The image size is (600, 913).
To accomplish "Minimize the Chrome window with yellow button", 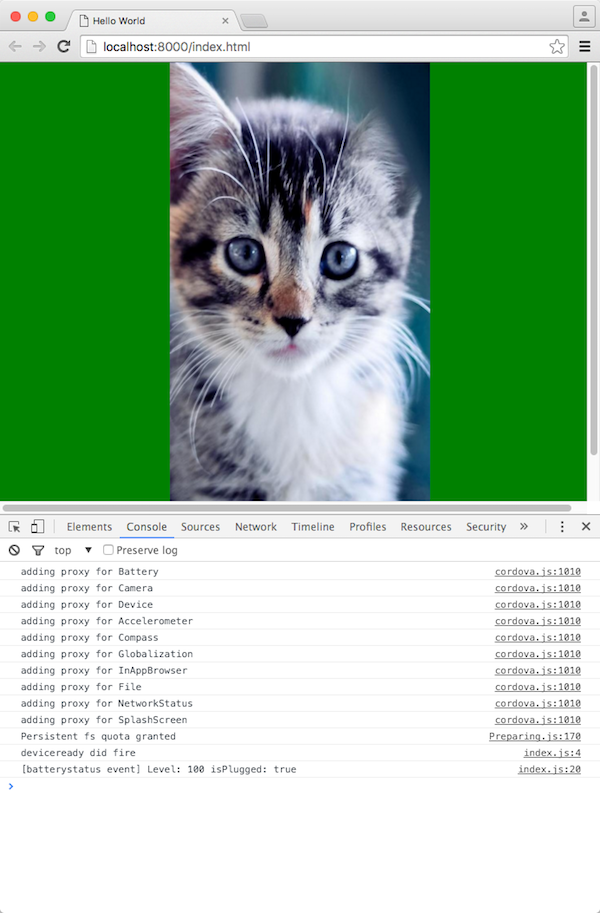I will pos(33,16).
